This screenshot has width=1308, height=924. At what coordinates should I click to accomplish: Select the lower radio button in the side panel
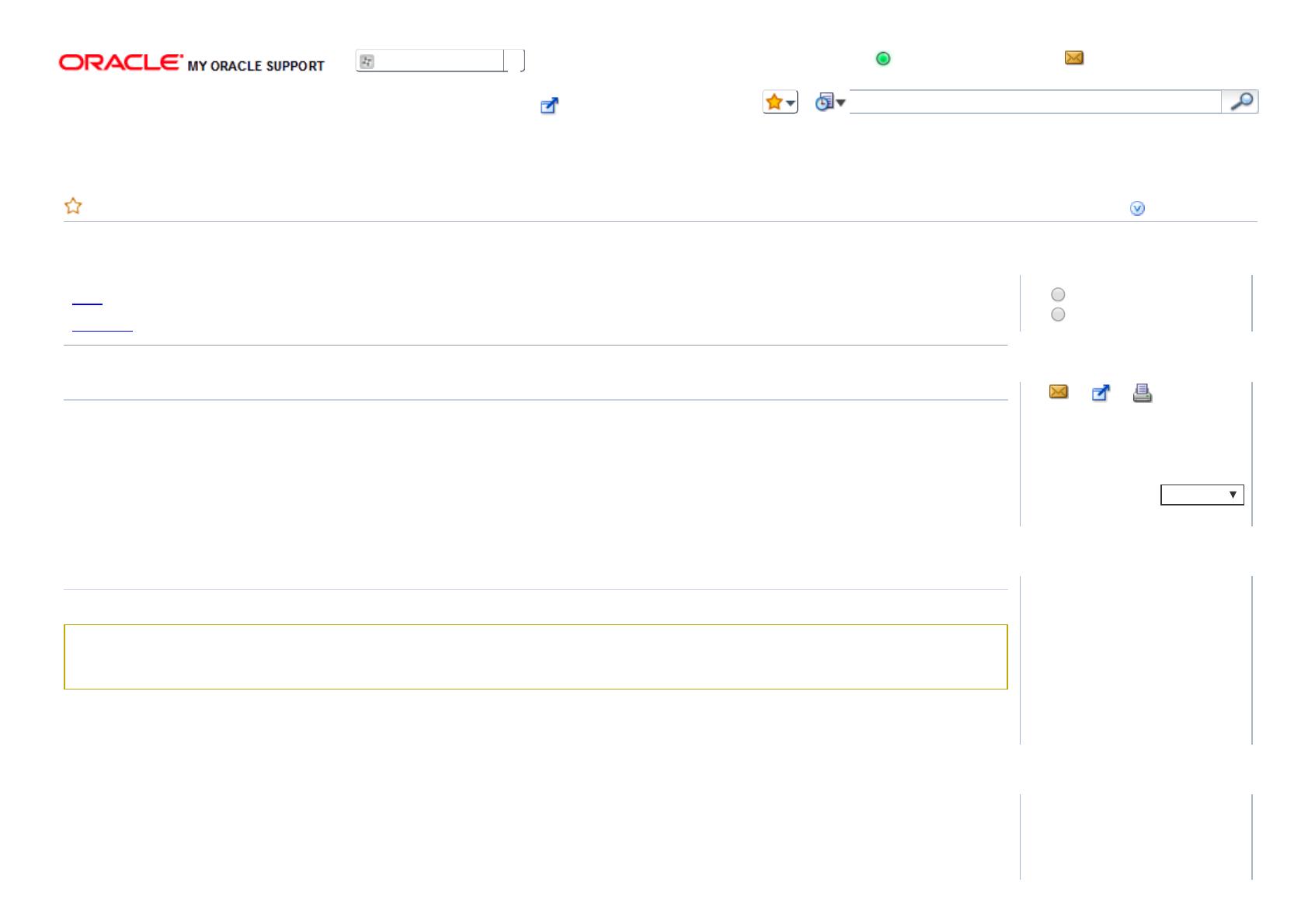1058,314
